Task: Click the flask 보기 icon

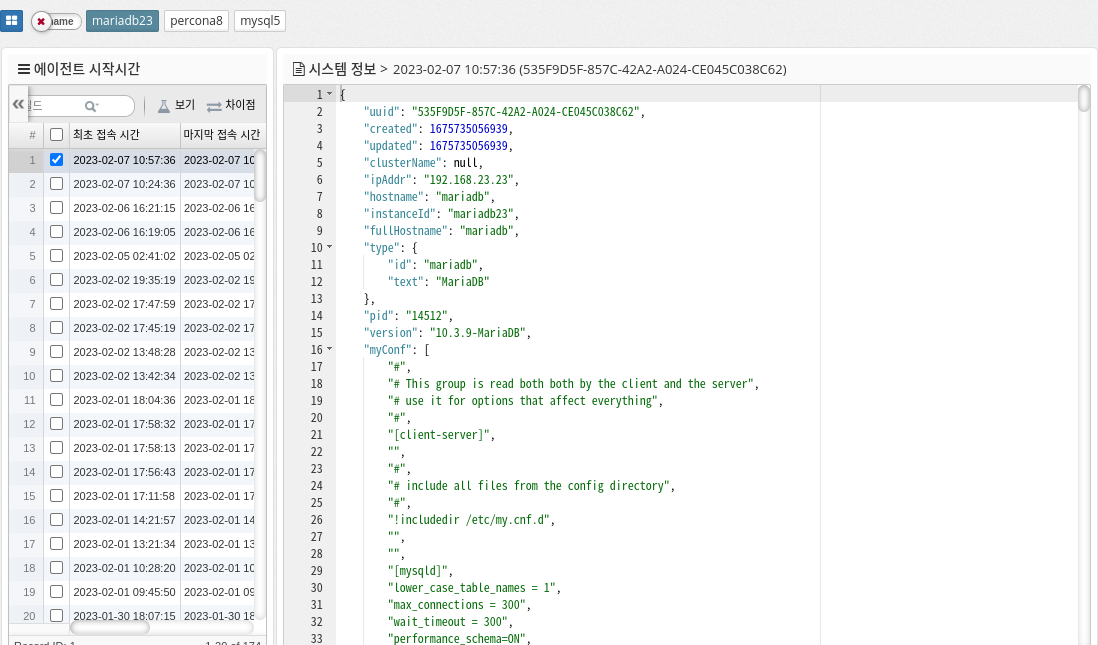Action: (x=164, y=106)
